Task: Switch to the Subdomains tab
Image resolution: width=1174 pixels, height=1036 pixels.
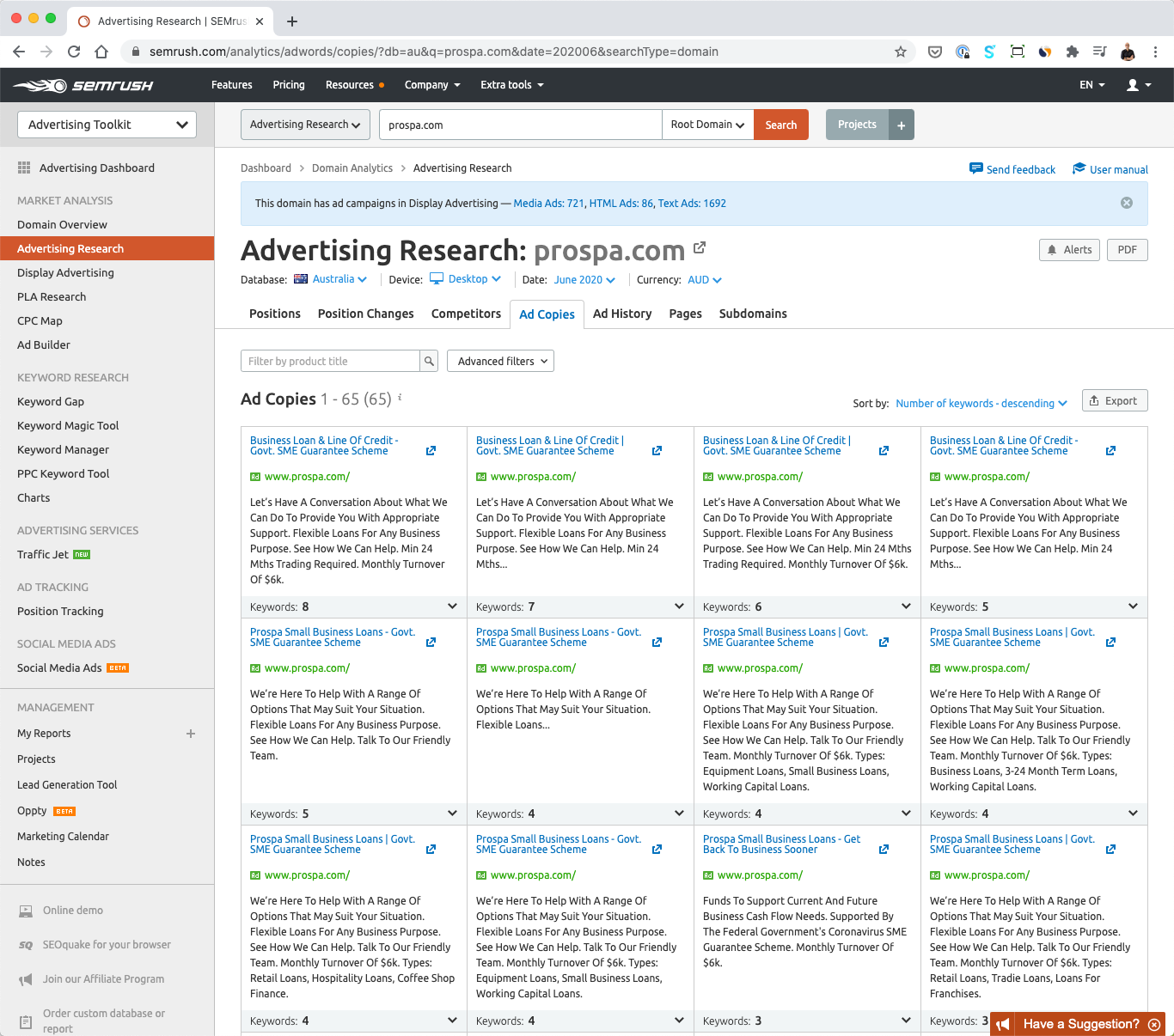Action: [753, 314]
